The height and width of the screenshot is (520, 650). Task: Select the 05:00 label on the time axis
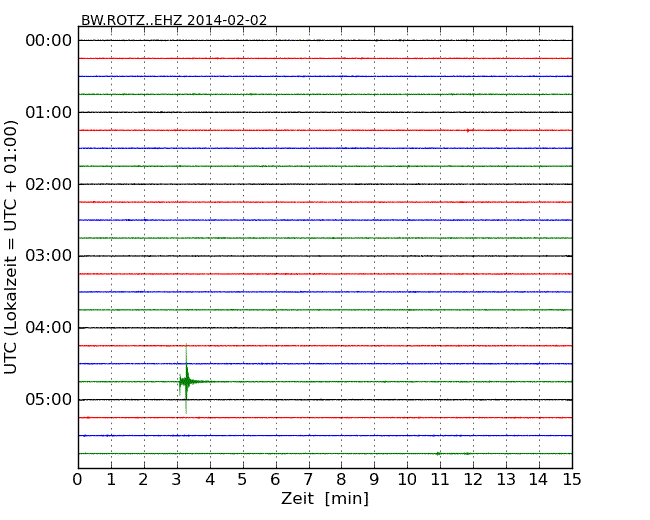coord(49,399)
